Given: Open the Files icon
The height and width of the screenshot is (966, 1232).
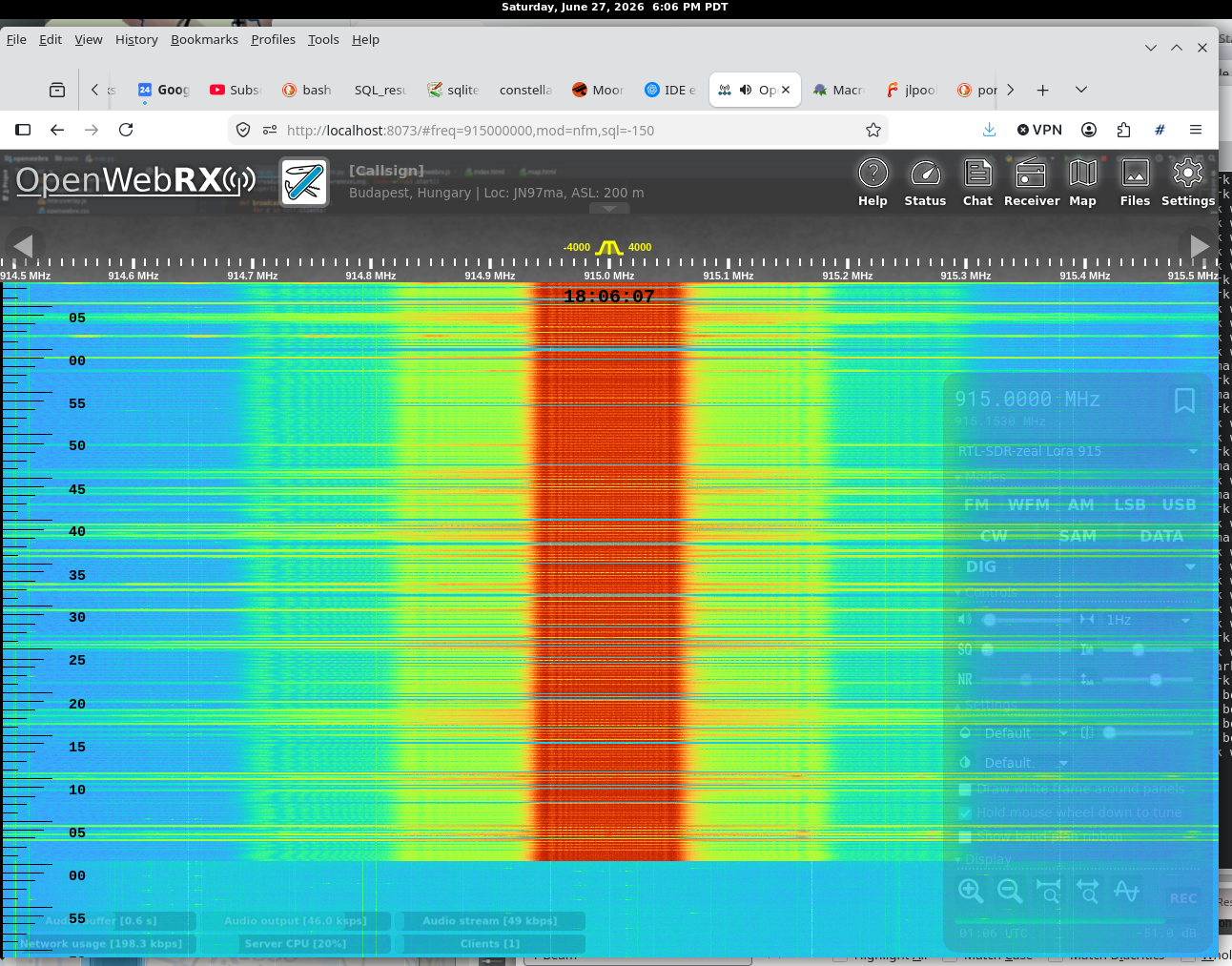Looking at the screenshot, I should [1135, 182].
